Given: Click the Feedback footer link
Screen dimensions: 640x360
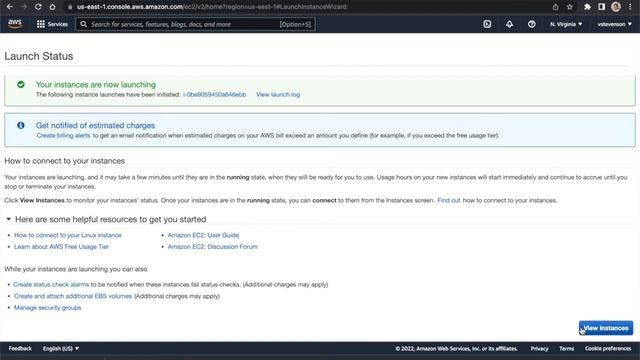Looking at the screenshot, I should coord(20,348).
